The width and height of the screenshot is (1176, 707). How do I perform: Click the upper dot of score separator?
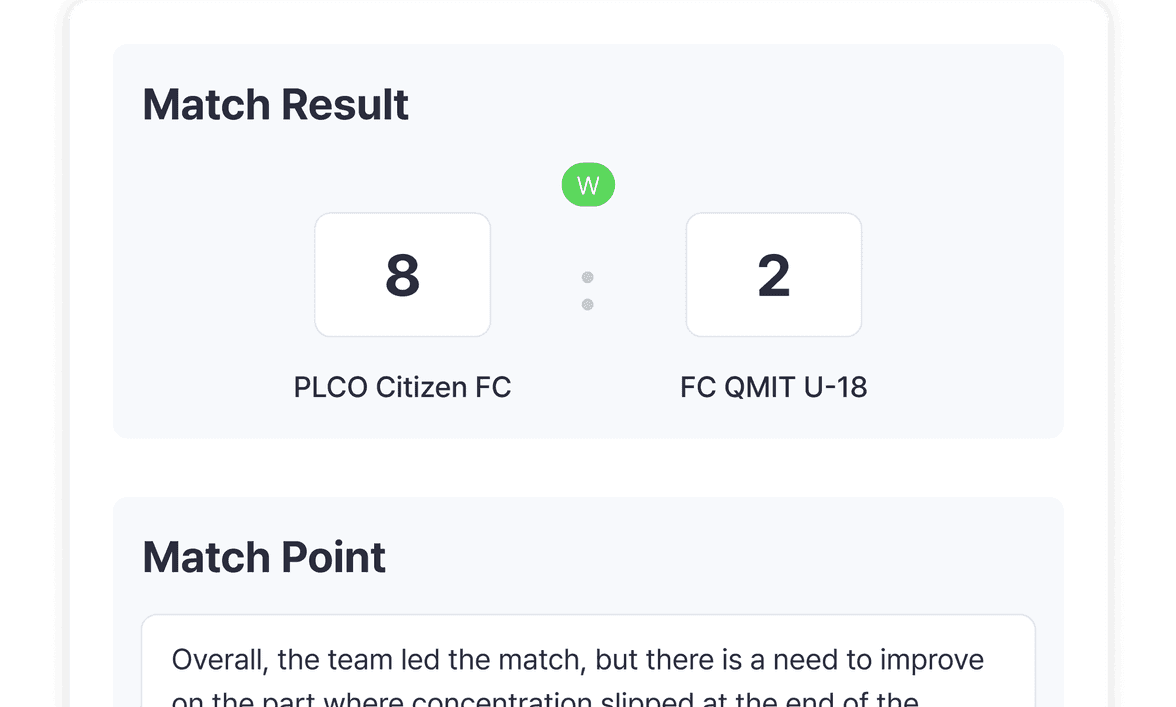click(x=588, y=277)
